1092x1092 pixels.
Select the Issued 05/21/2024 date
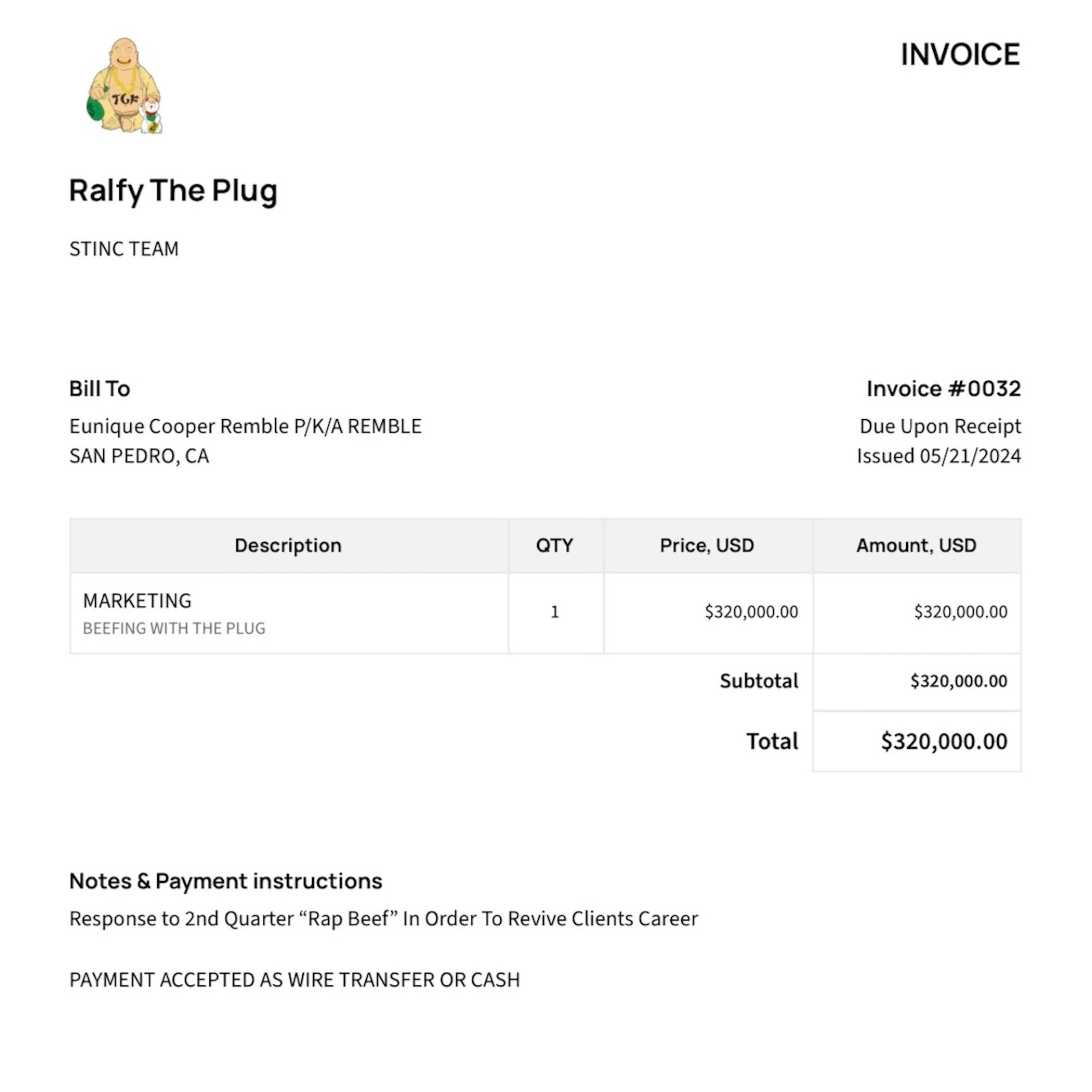938,456
